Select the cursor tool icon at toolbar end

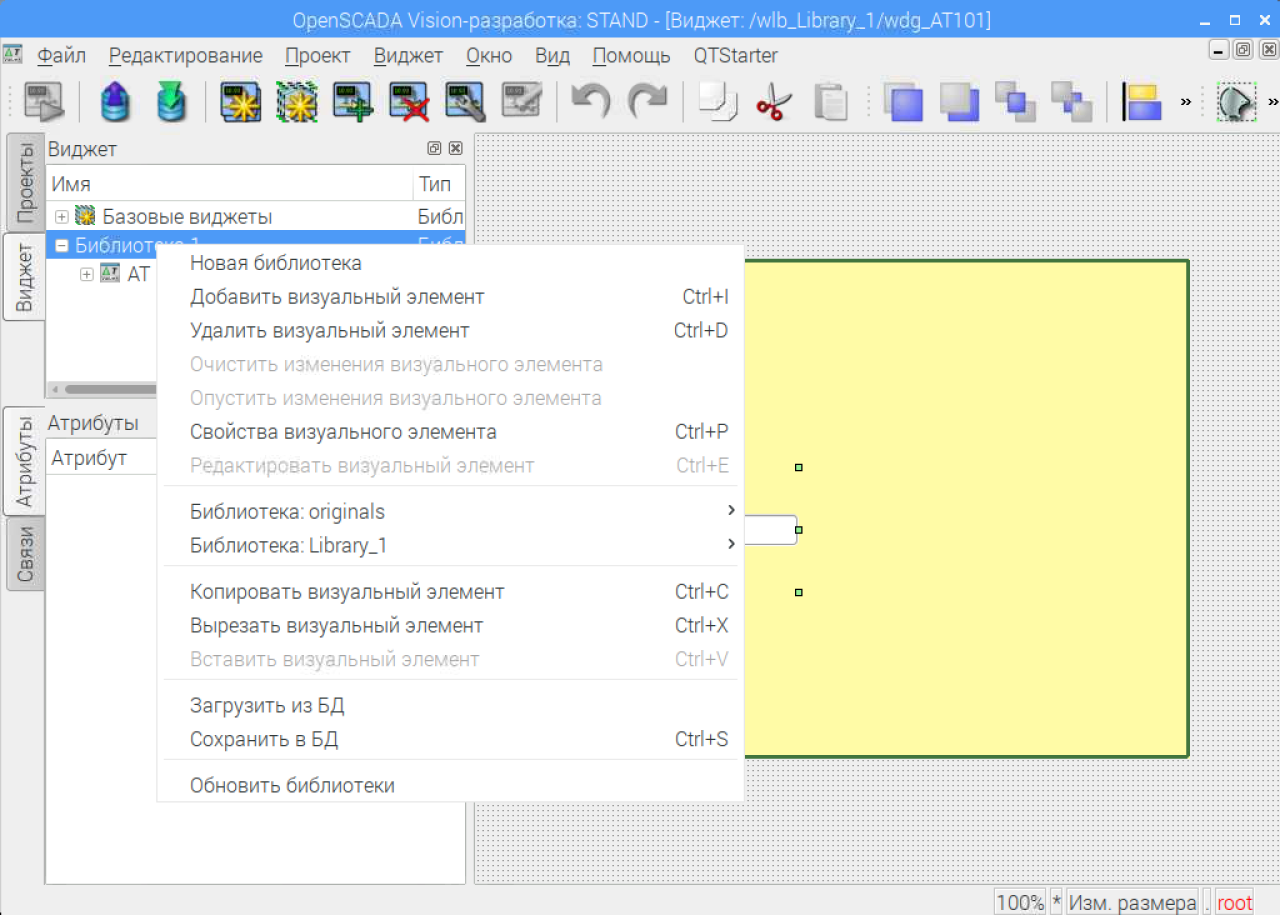1236,102
